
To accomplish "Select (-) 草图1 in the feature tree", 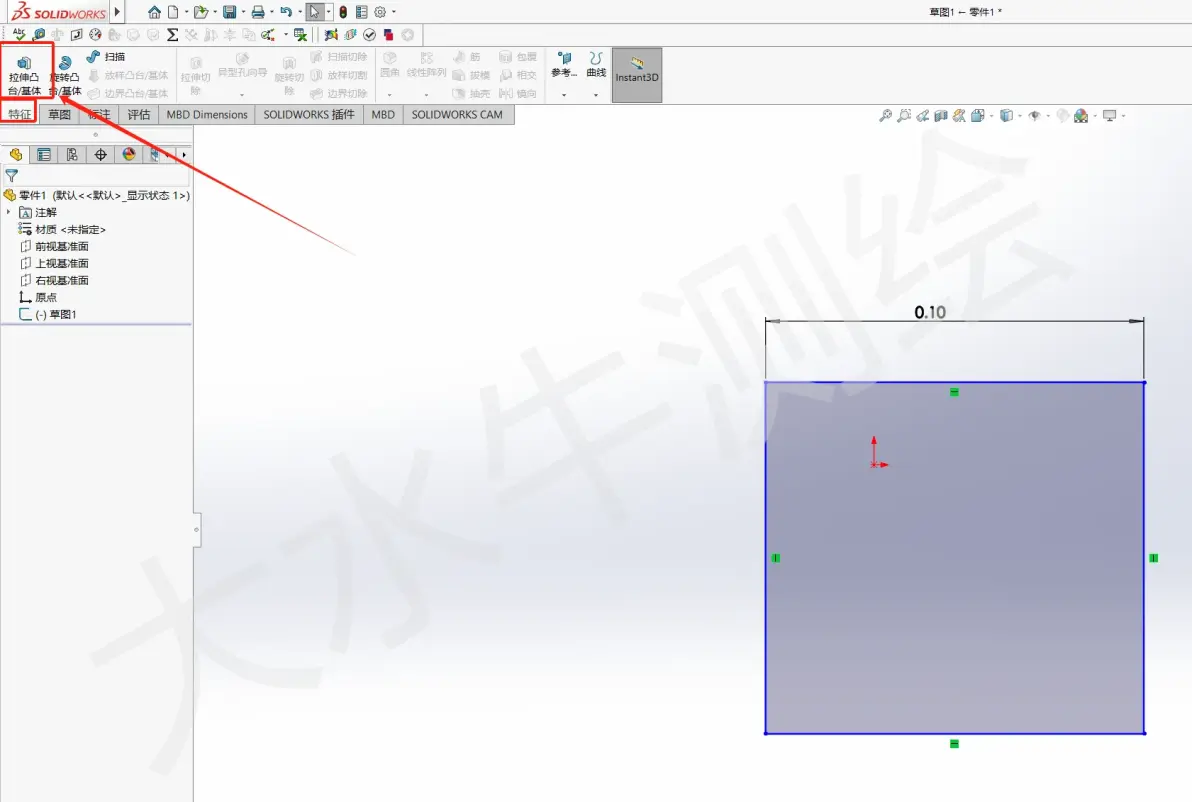I will [48, 314].
